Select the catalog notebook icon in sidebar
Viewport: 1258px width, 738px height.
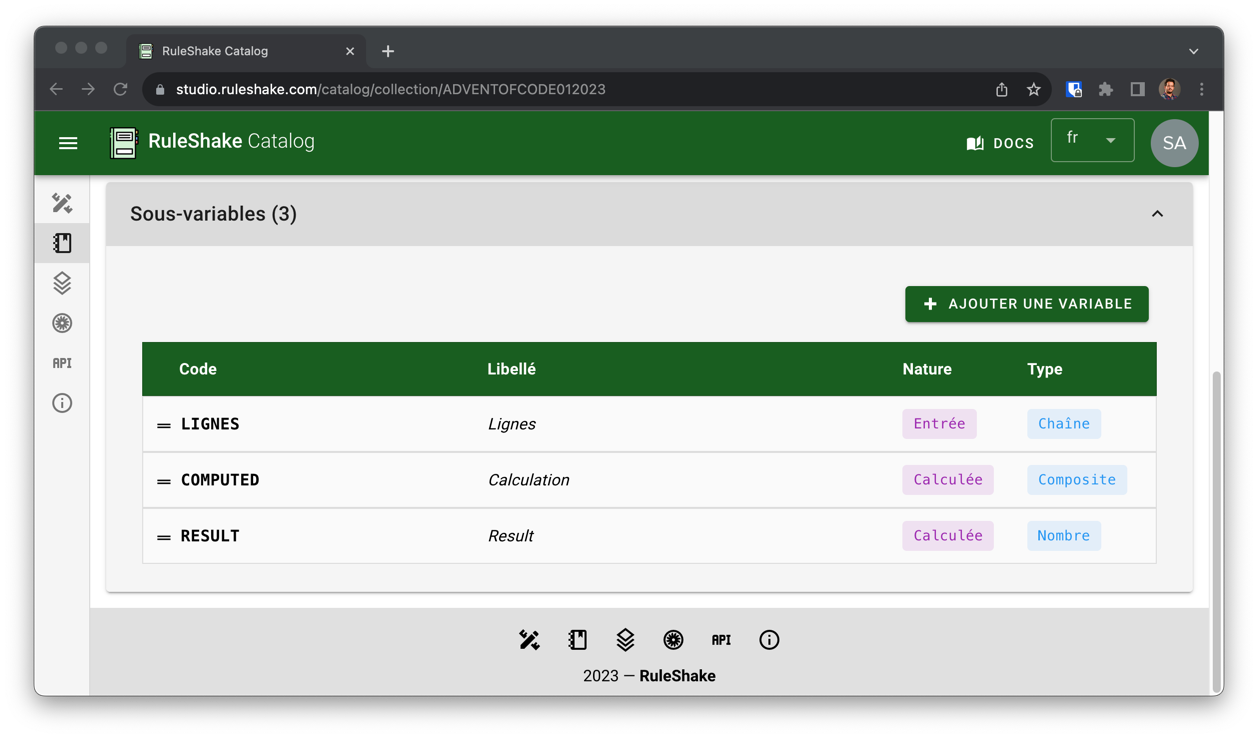[62, 243]
